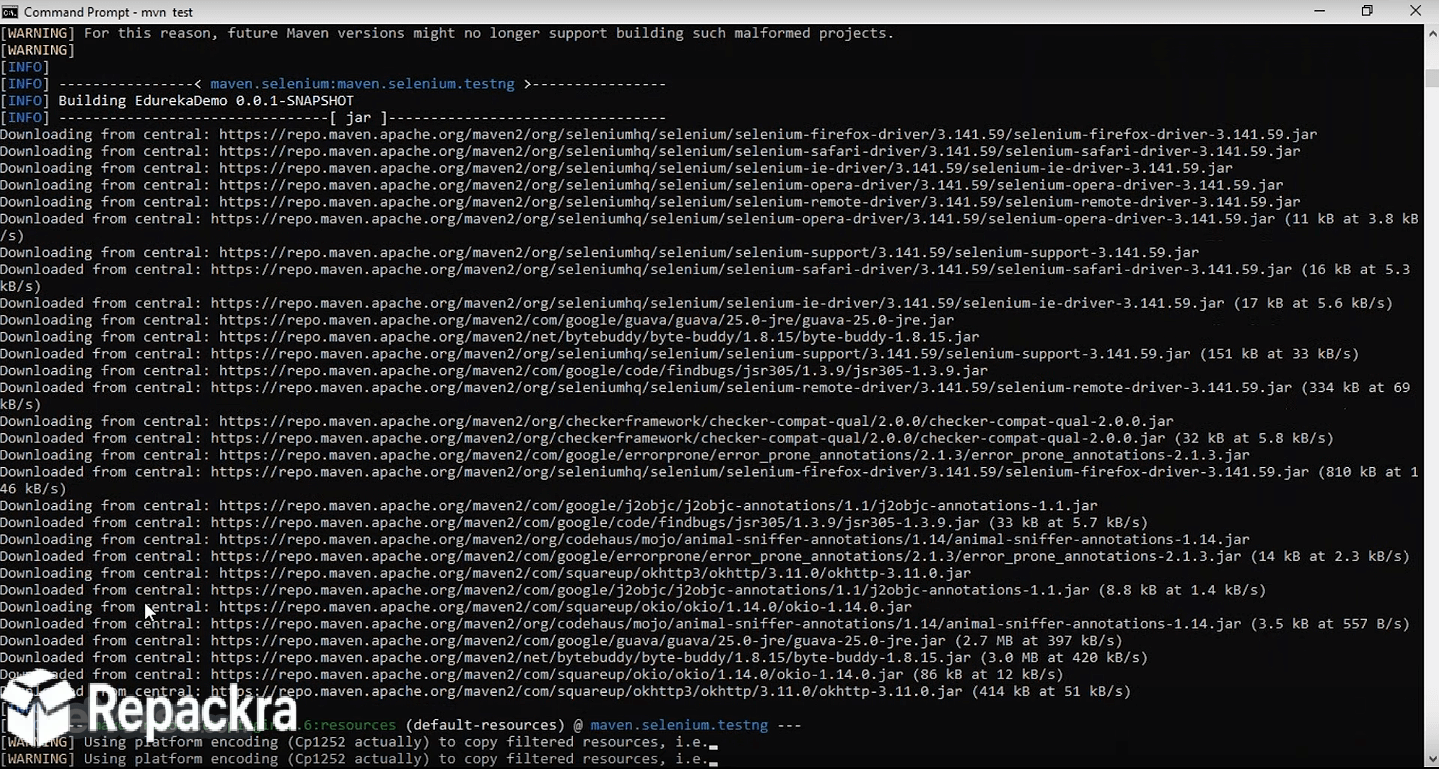Viewport: 1439px width, 769px height.
Task: Click the Downloaded selenium-remote-driver line with '334 kB'
Action: (x=705, y=396)
